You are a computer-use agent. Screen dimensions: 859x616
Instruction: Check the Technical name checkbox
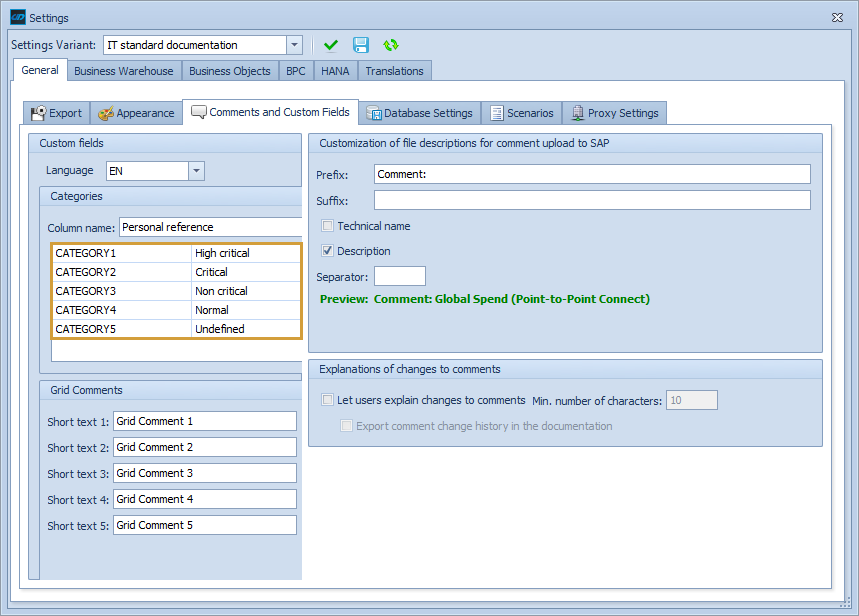click(x=328, y=225)
